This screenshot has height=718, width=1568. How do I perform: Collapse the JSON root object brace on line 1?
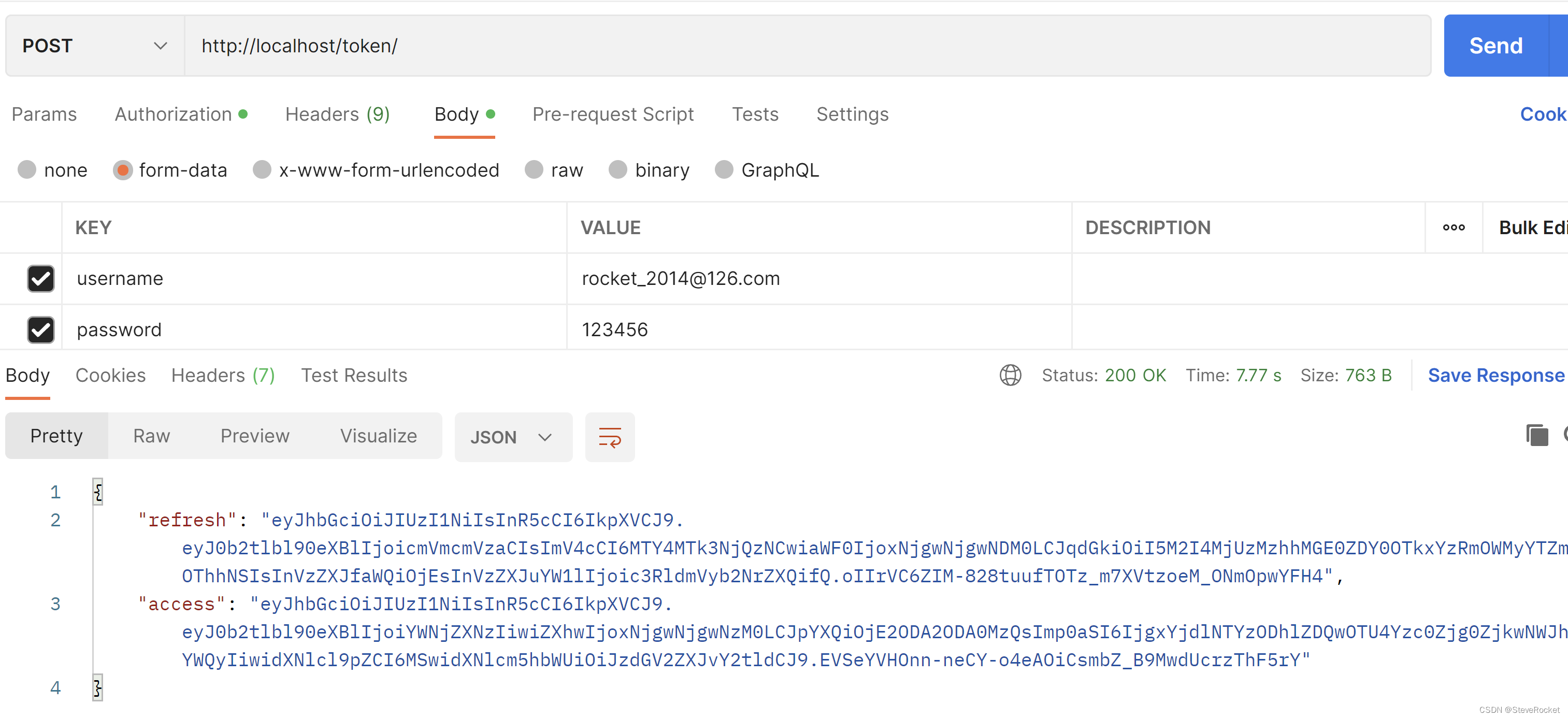[98, 492]
